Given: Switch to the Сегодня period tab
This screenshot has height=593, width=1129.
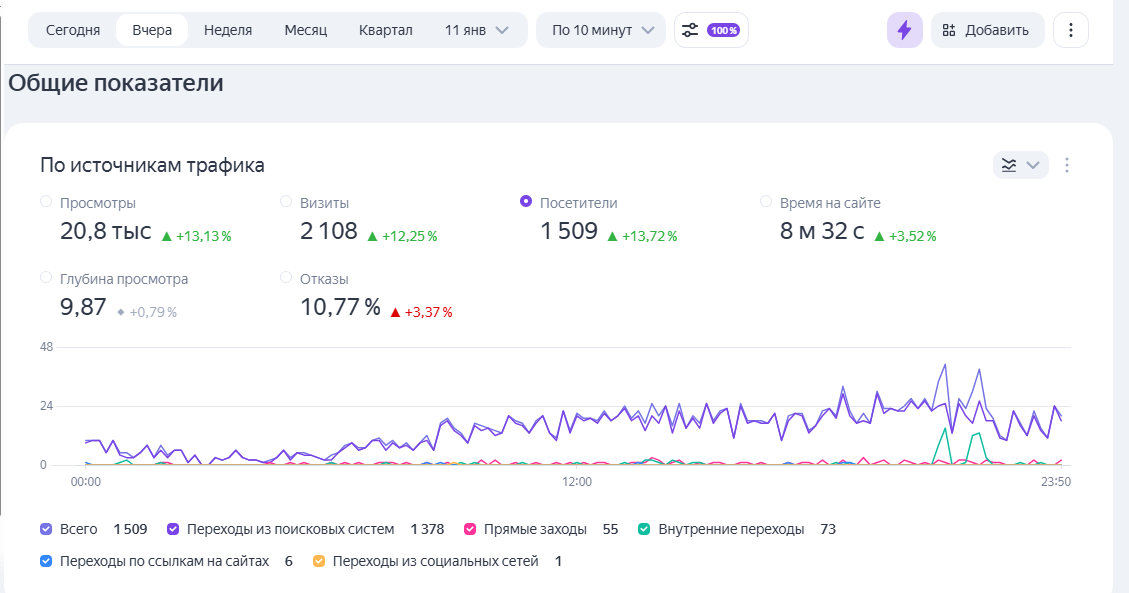Looking at the screenshot, I should coord(73,30).
